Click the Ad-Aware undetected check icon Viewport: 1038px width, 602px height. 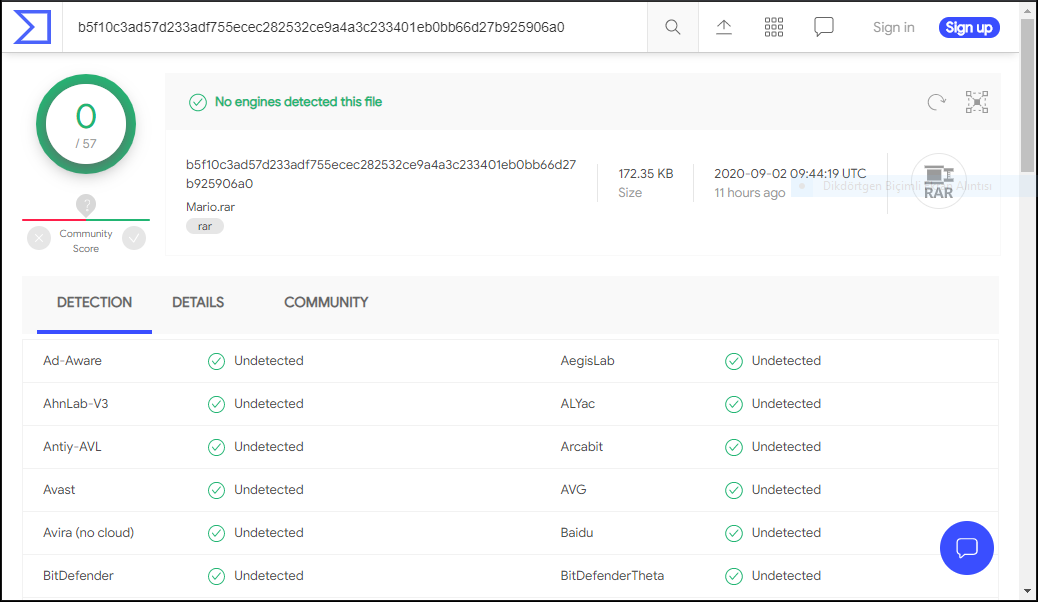(x=216, y=361)
